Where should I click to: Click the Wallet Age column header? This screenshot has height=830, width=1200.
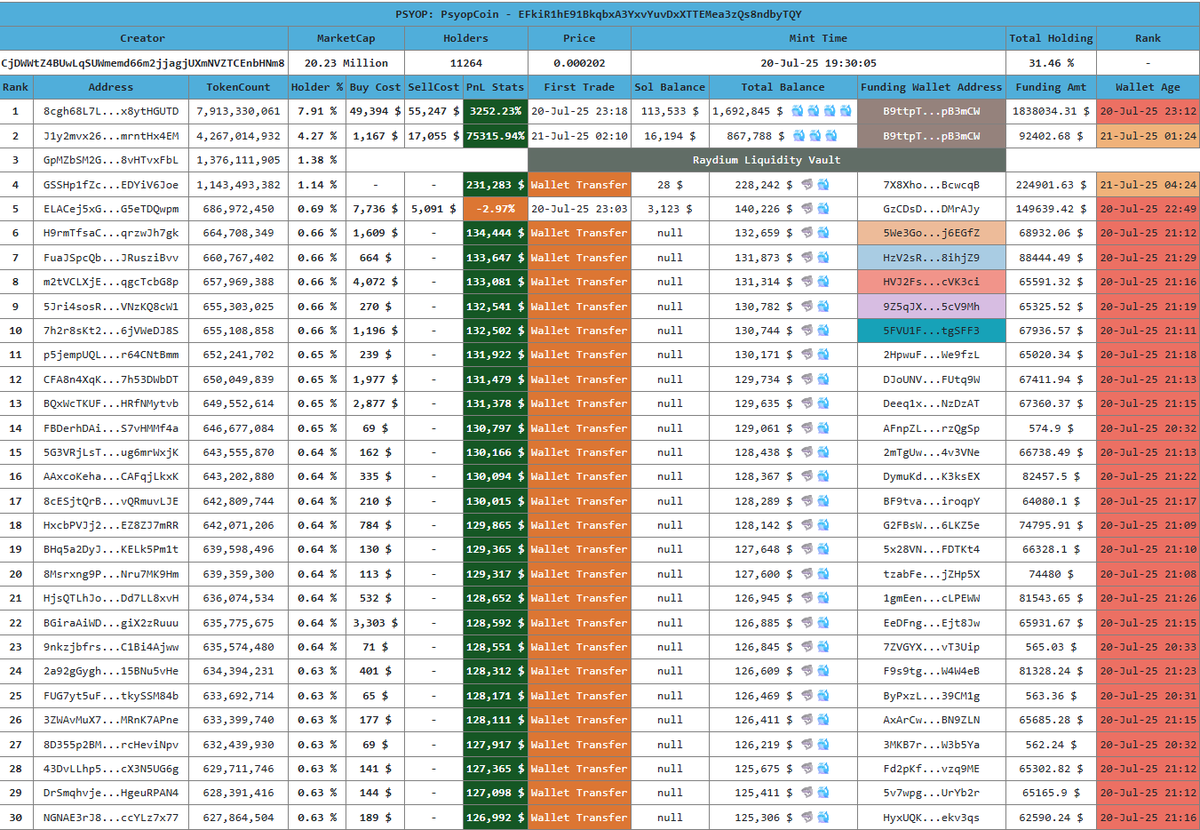pos(1147,87)
